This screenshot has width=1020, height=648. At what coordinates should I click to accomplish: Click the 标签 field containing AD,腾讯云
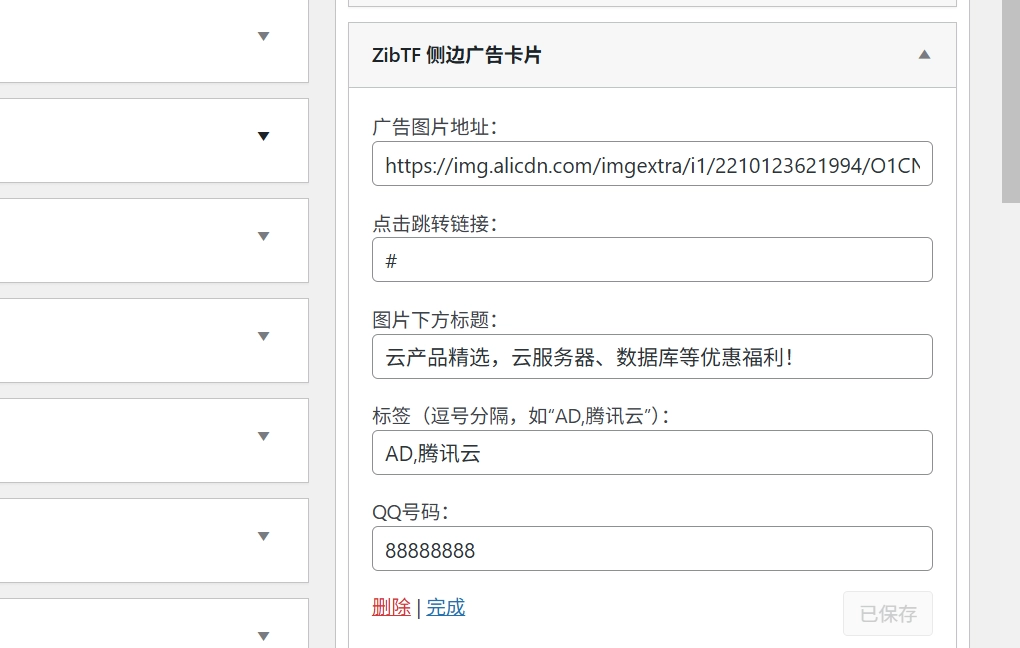pos(652,452)
